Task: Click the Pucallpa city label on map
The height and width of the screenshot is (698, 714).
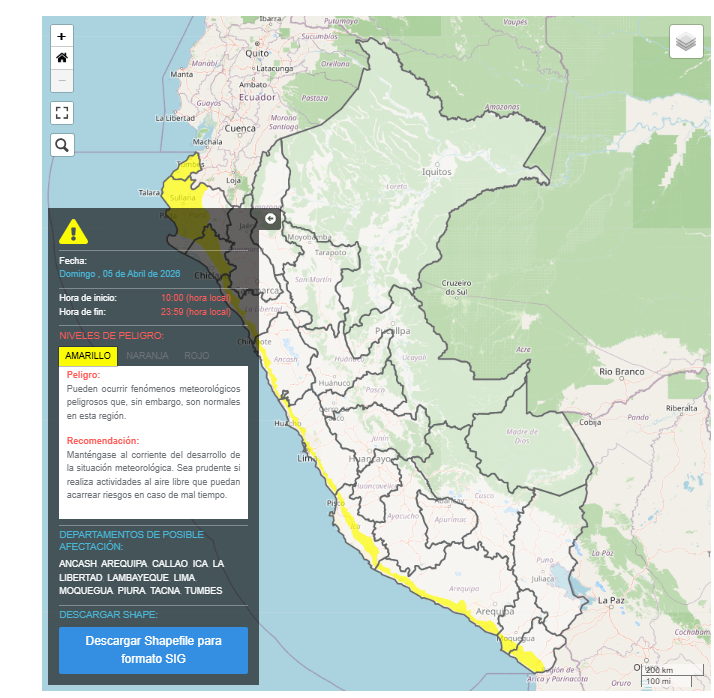Action: 393,331
